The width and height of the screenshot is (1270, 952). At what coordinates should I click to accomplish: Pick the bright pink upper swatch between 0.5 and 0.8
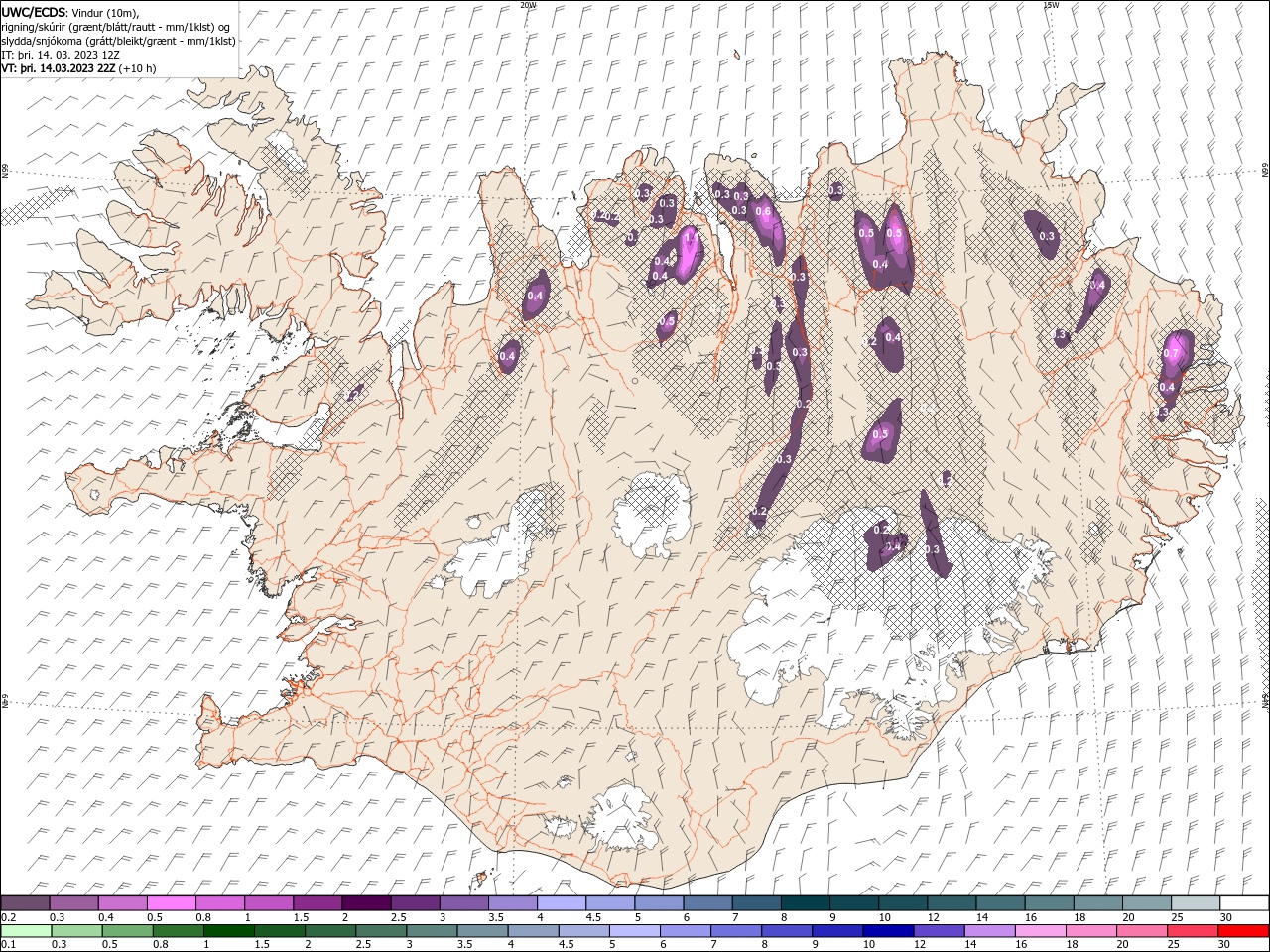[x=172, y=903]
